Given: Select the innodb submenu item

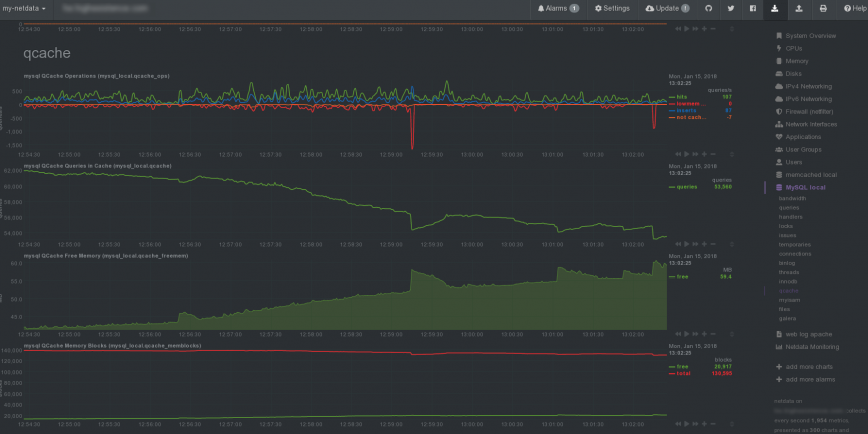Looking at the screenshot, I should (788, 281).
